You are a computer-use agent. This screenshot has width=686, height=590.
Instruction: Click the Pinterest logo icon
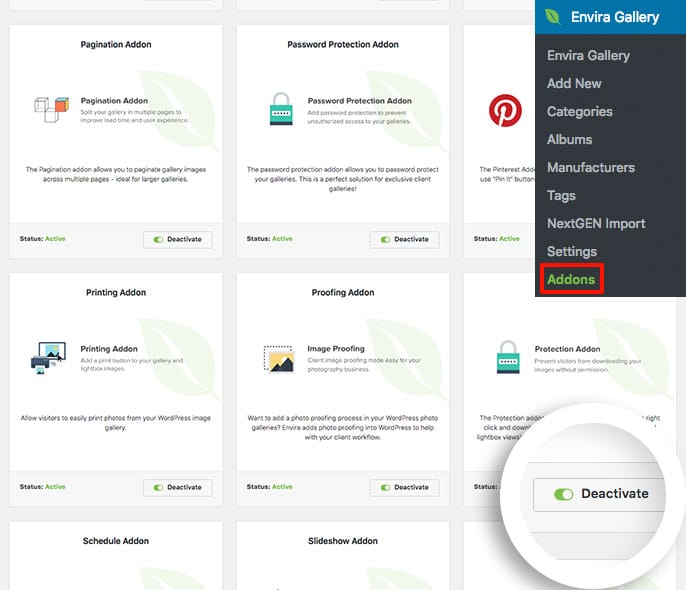click(505, 110)
